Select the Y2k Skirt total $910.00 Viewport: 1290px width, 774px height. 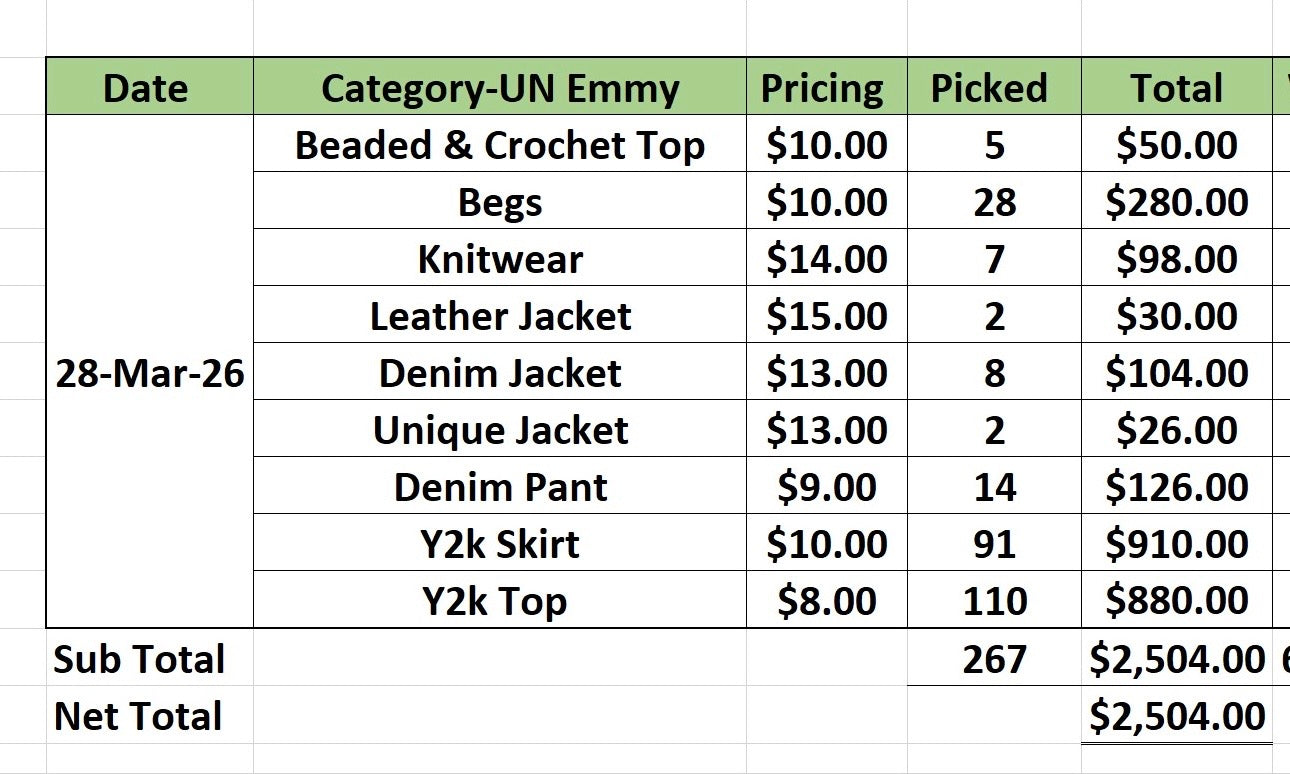coord(1177,543)
